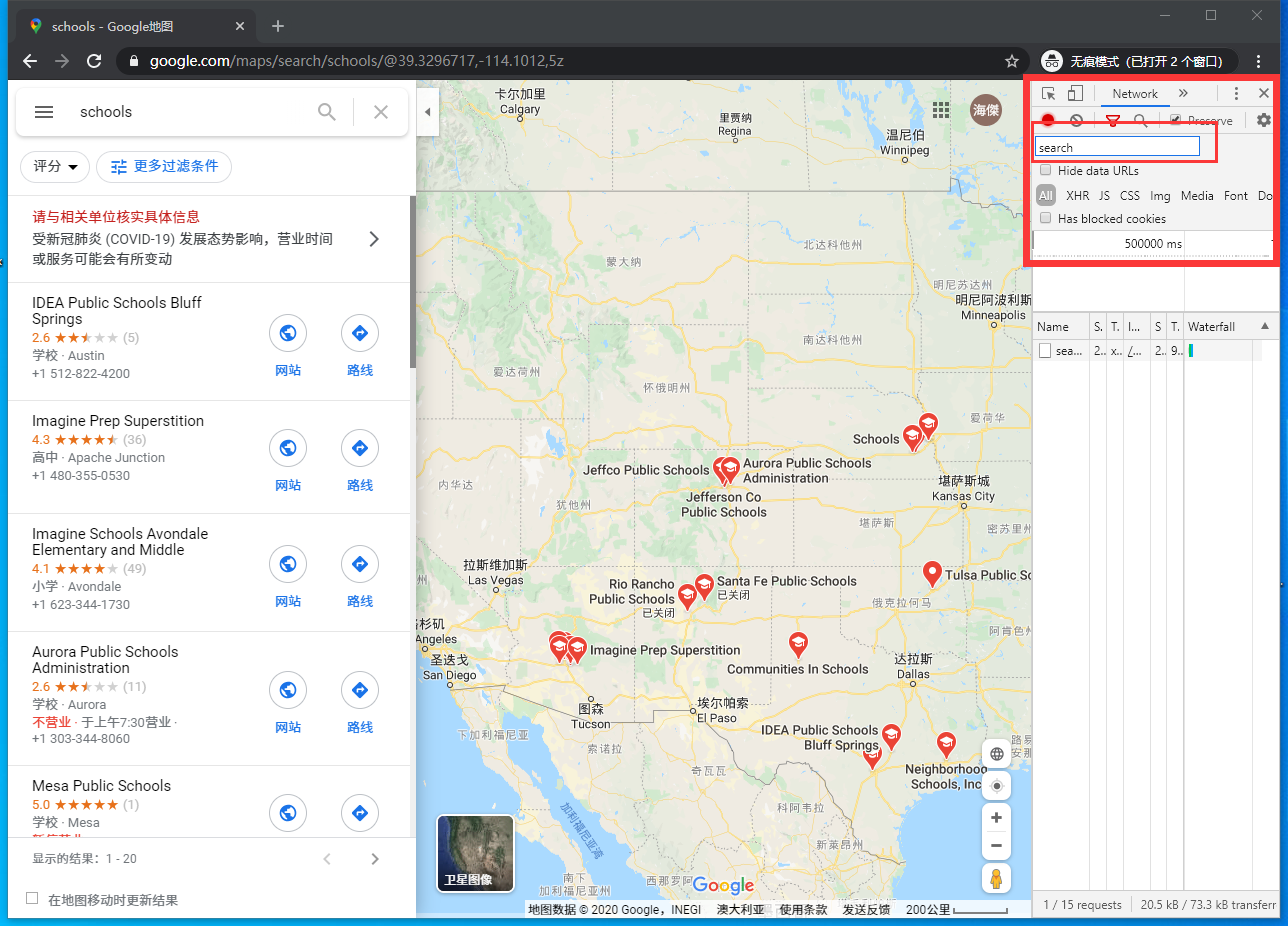Viewport: 1288px width, 926px height.
Task: Zoom in on the map
Action: [996, 818]
